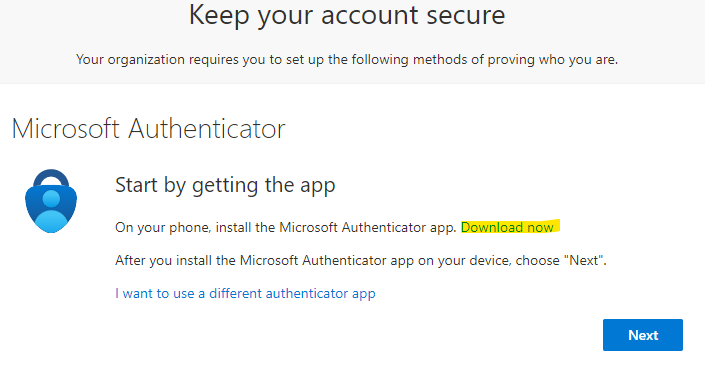Click the Keep your account secure heading
This screenshot has width=705, height=366.
click(347, 15)
